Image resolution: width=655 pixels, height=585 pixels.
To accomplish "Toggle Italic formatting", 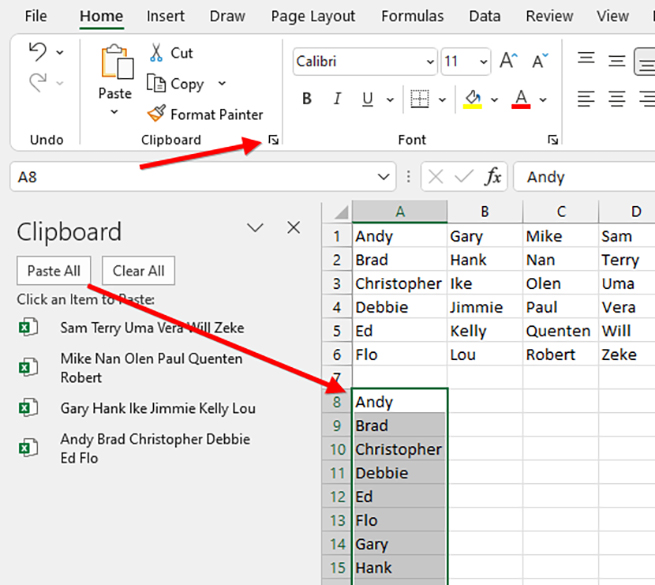I will pyautogui.click(x=337, y=99).
